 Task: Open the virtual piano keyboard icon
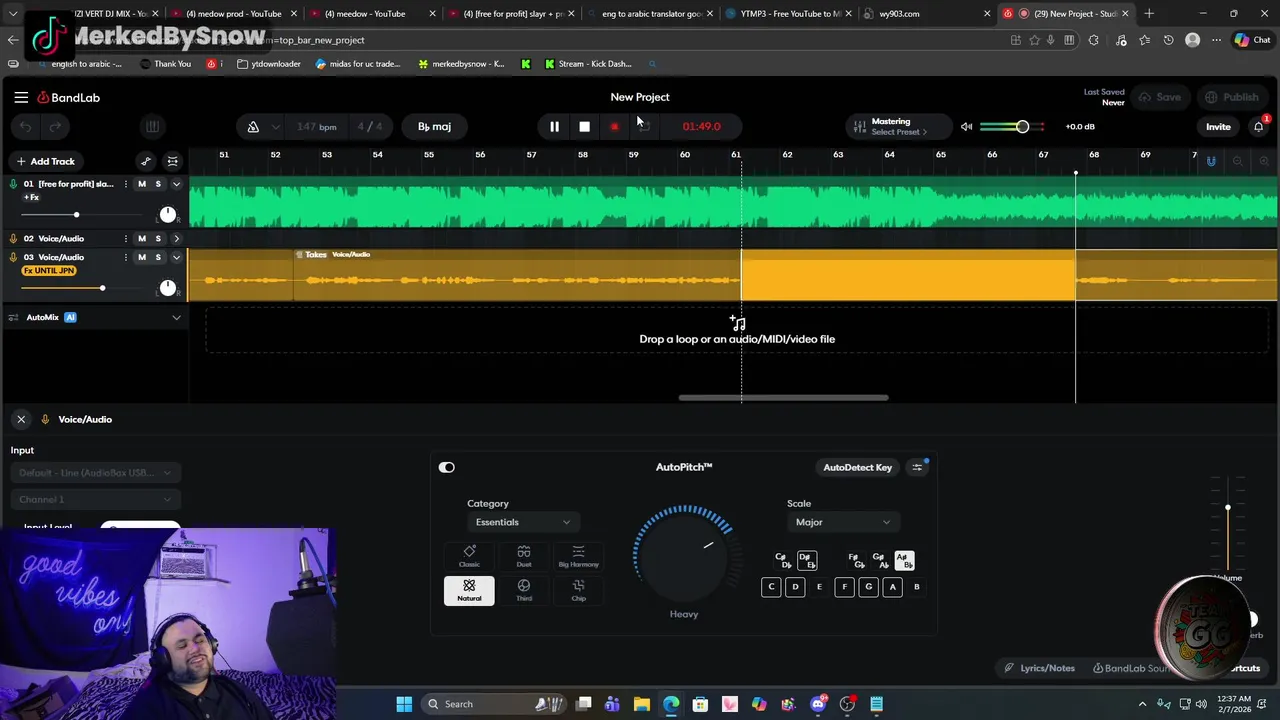point(152,127)
